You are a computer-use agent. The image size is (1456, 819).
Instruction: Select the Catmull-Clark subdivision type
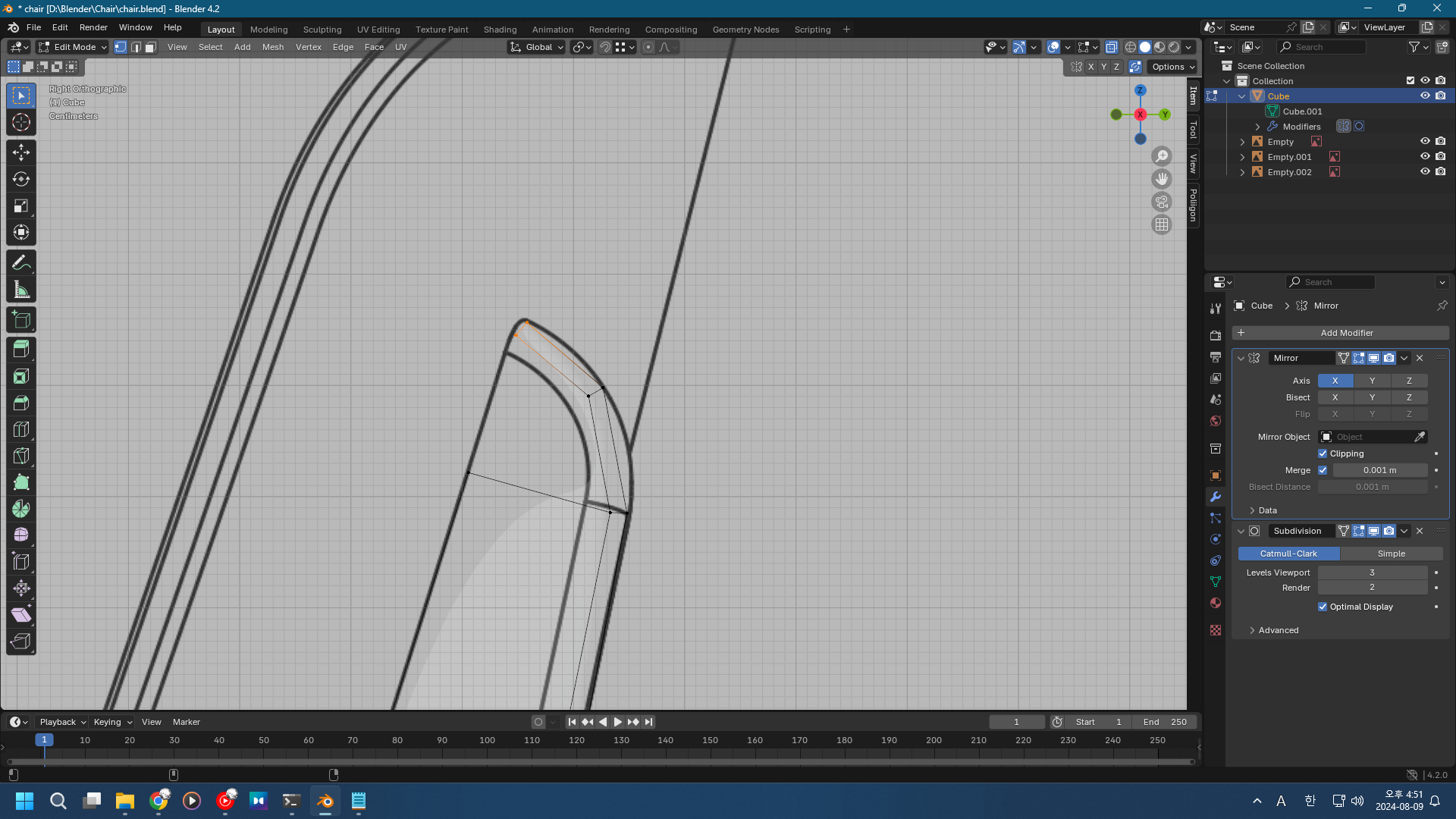point(1288,554)
